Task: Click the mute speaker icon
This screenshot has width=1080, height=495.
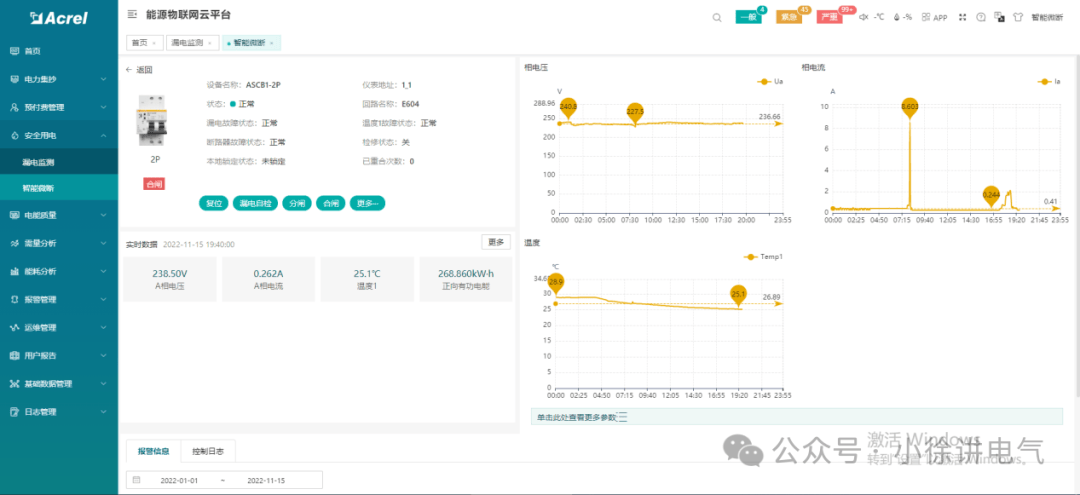Action: (864, 17)
